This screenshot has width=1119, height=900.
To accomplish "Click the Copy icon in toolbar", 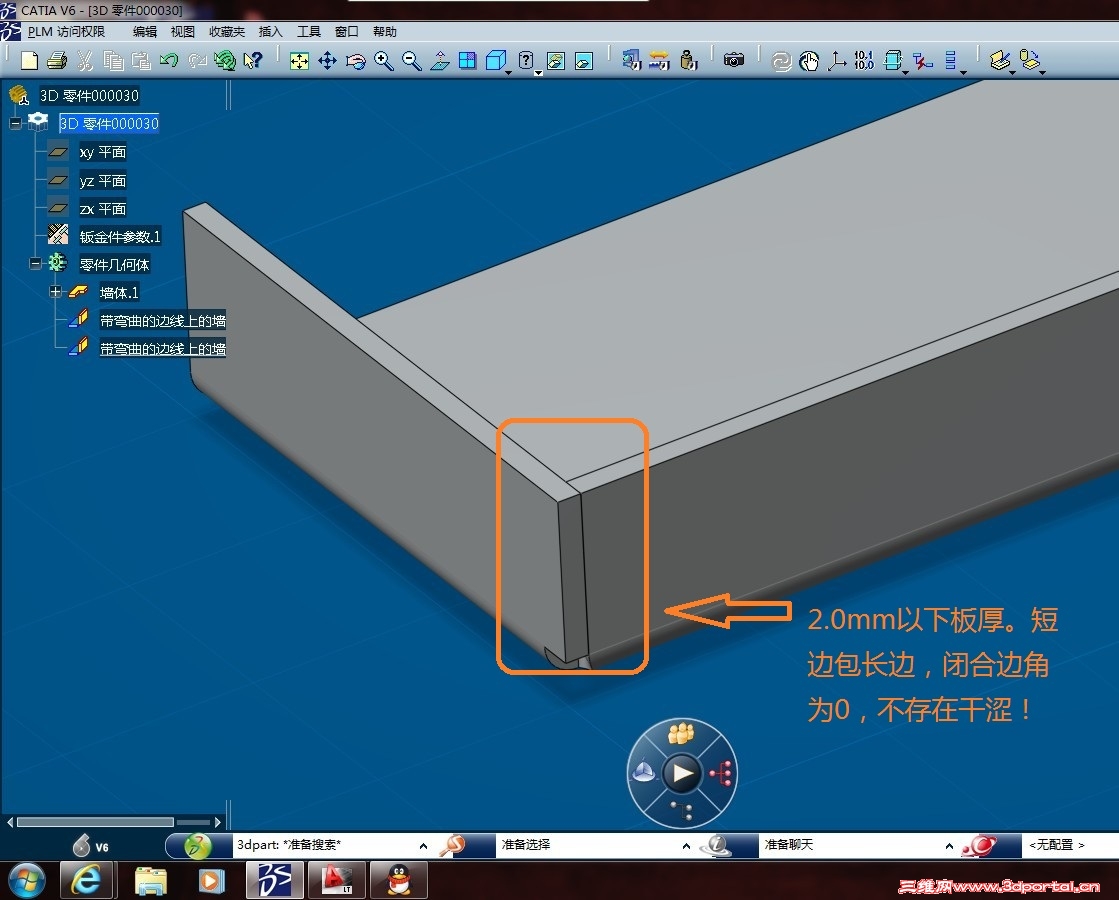I will (113, 61).
